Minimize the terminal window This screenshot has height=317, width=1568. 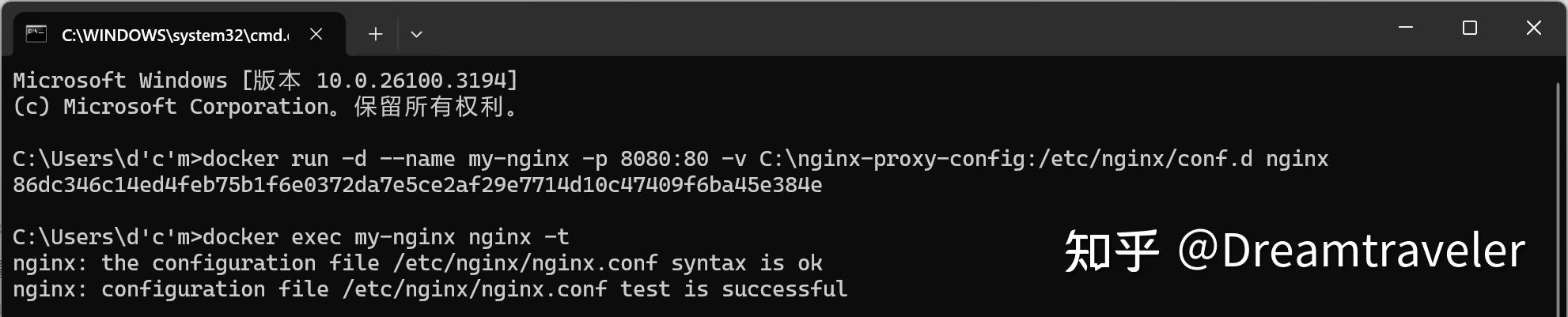[1406, 28]
